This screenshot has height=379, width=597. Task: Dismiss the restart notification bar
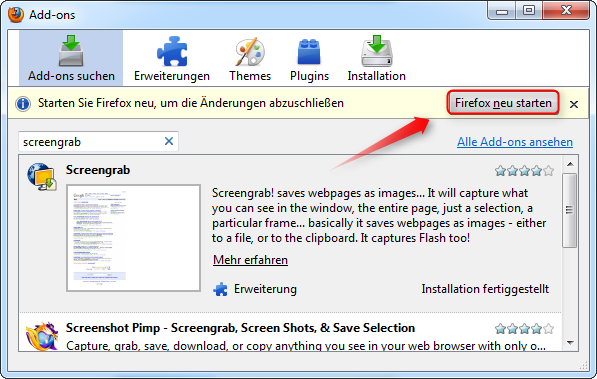tap(574, 104)
